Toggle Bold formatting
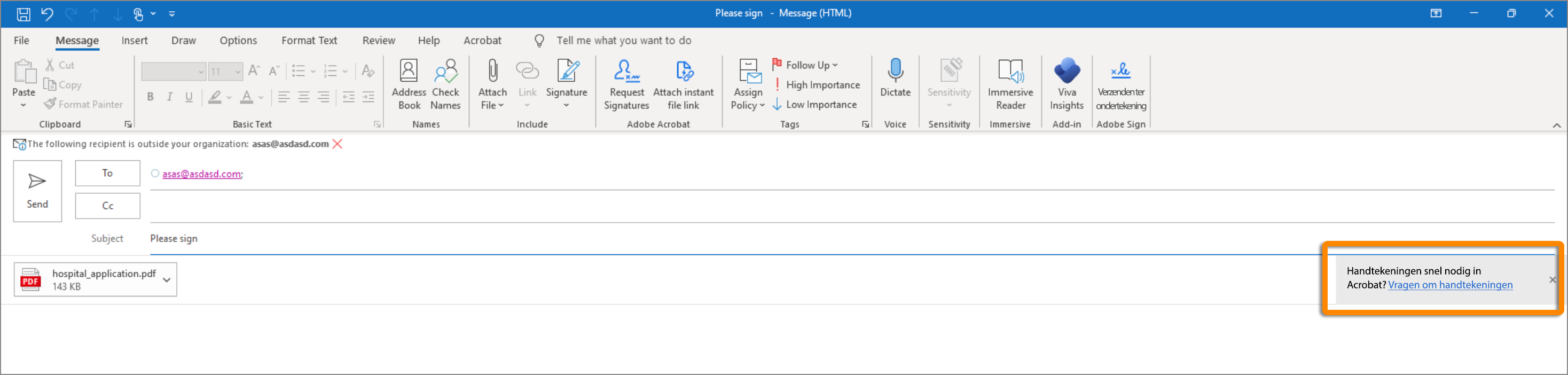The height and width of the screenshot is (375, 1568). point(151,97)
